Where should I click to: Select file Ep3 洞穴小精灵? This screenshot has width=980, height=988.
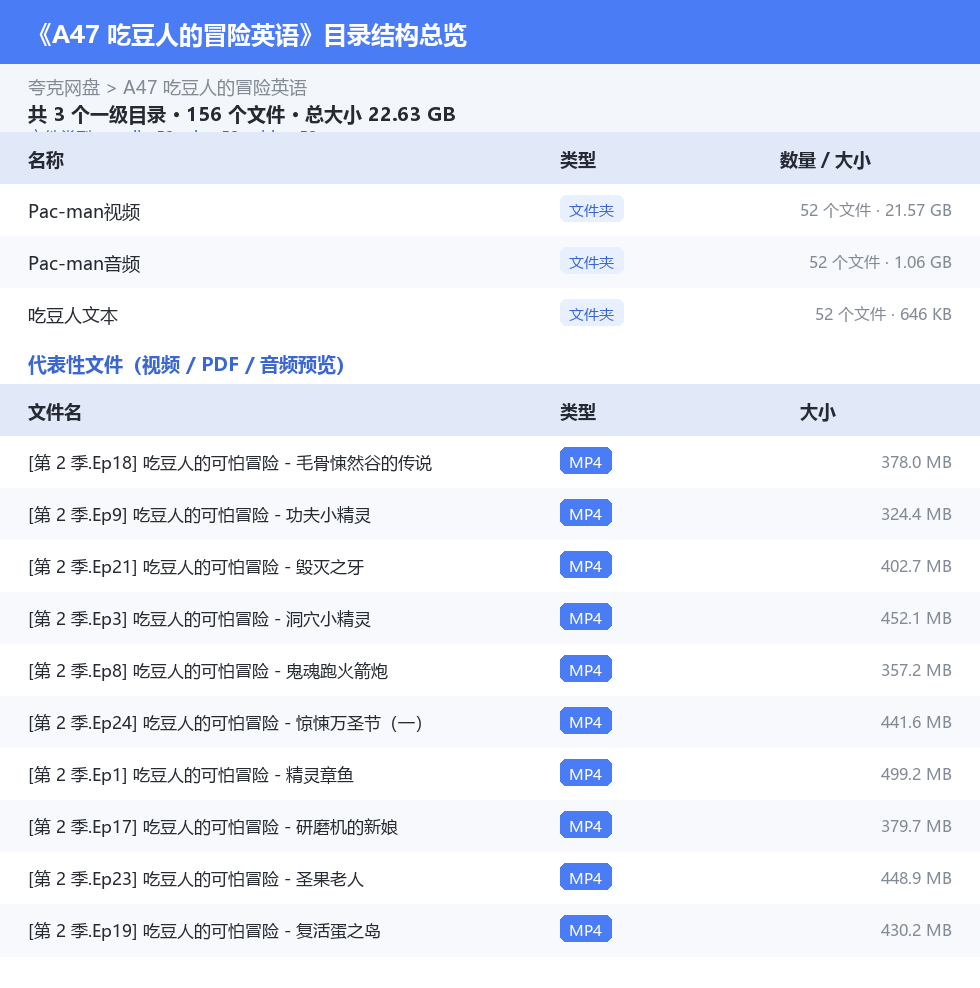click(490, 618)
